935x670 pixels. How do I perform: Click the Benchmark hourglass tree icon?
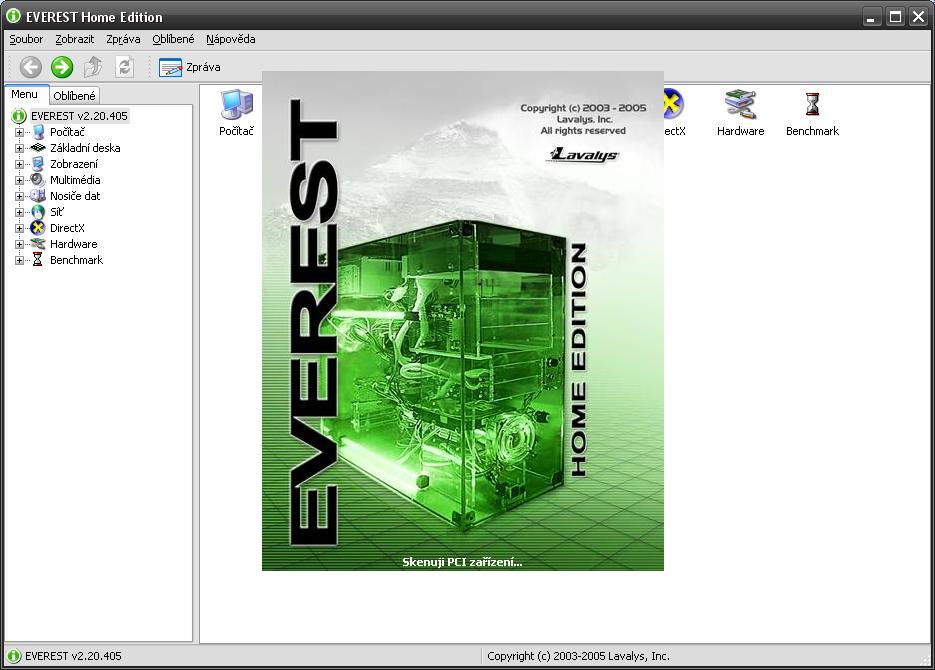[x=38, y=260]
